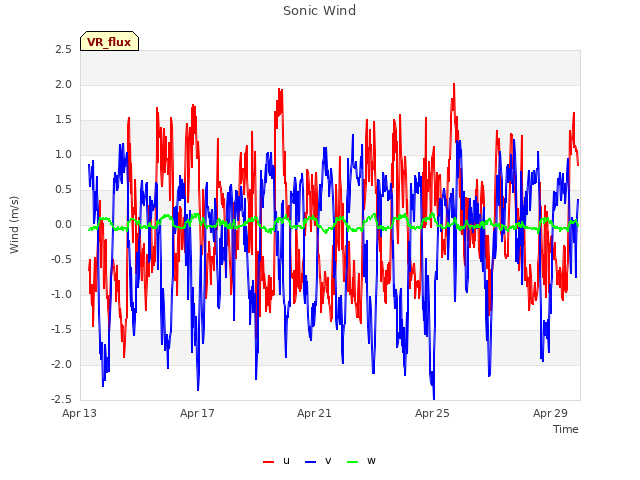Image resolution: width=640 pixels, height=480 pixels.
Task: Click the Apr 25 x-axis label
Action: coord(432,413)
